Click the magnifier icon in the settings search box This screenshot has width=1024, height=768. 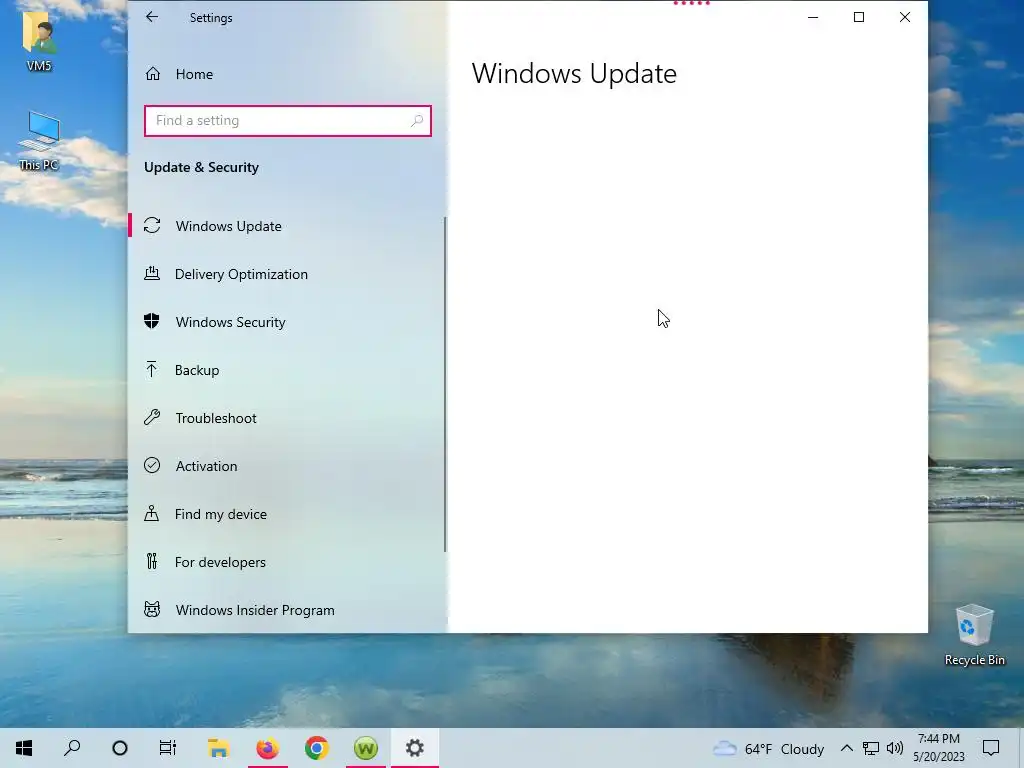[417, 121]
